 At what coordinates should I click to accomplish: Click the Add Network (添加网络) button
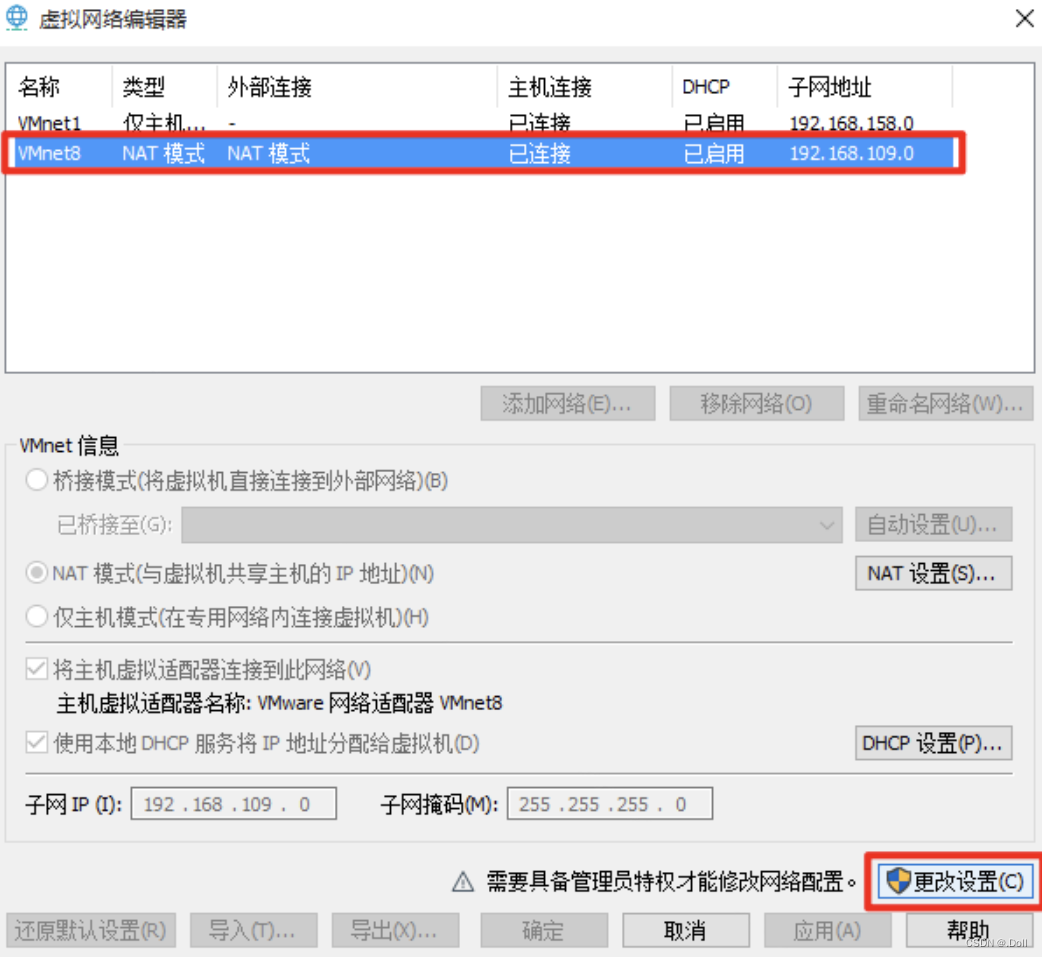[x=568, y=403]
